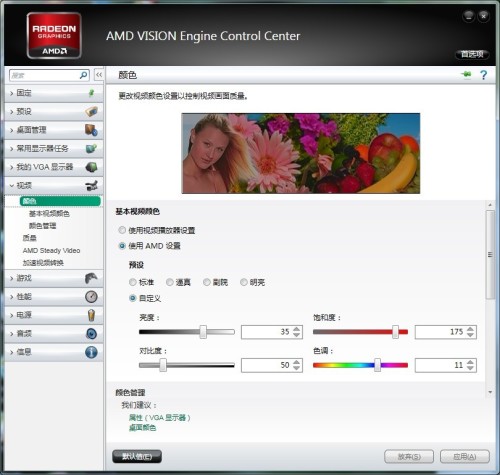The height and width of the screenshot is (475, 500).
Task: Open 质量 in the sidebar
Action: pos(29,238)
